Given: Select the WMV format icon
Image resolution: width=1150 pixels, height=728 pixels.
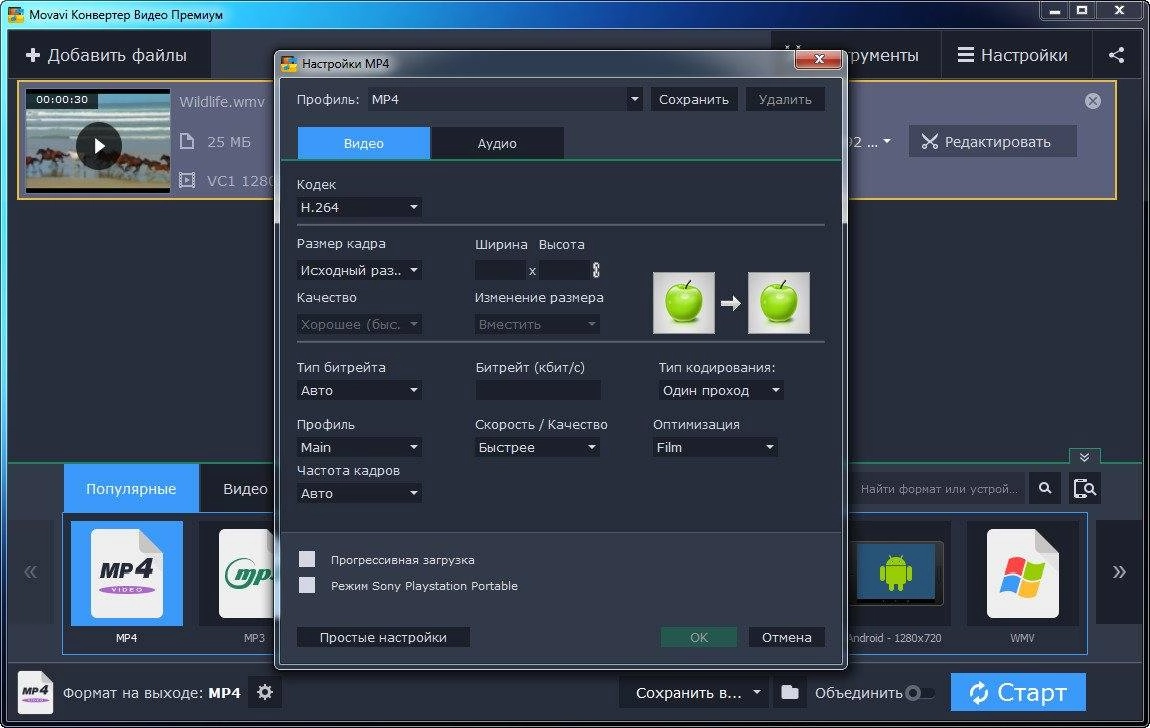Looking at the screenshot, I should tap(1022, 573).
